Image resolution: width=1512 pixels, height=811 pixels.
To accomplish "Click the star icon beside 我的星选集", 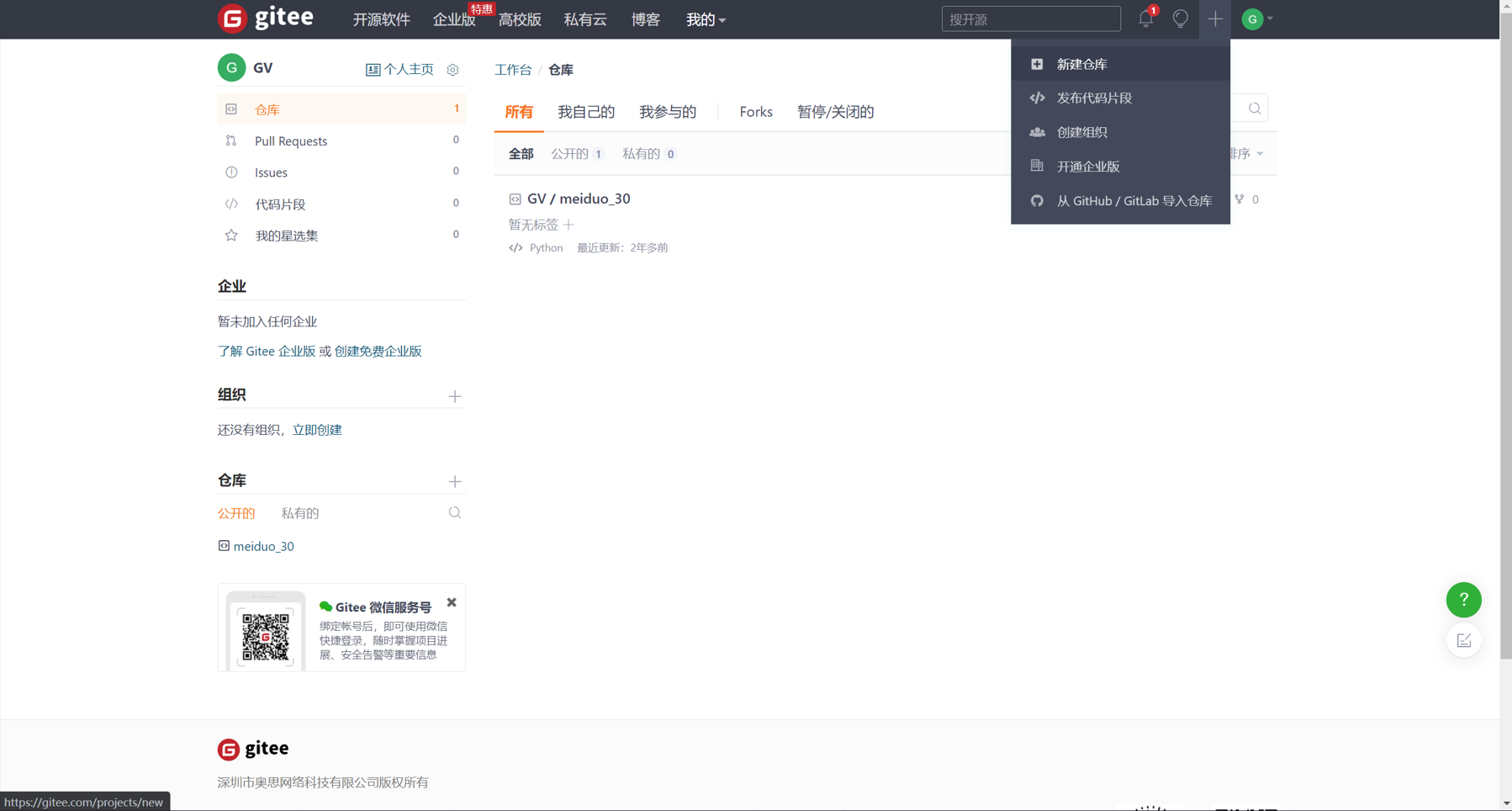I will pos(231,236).
